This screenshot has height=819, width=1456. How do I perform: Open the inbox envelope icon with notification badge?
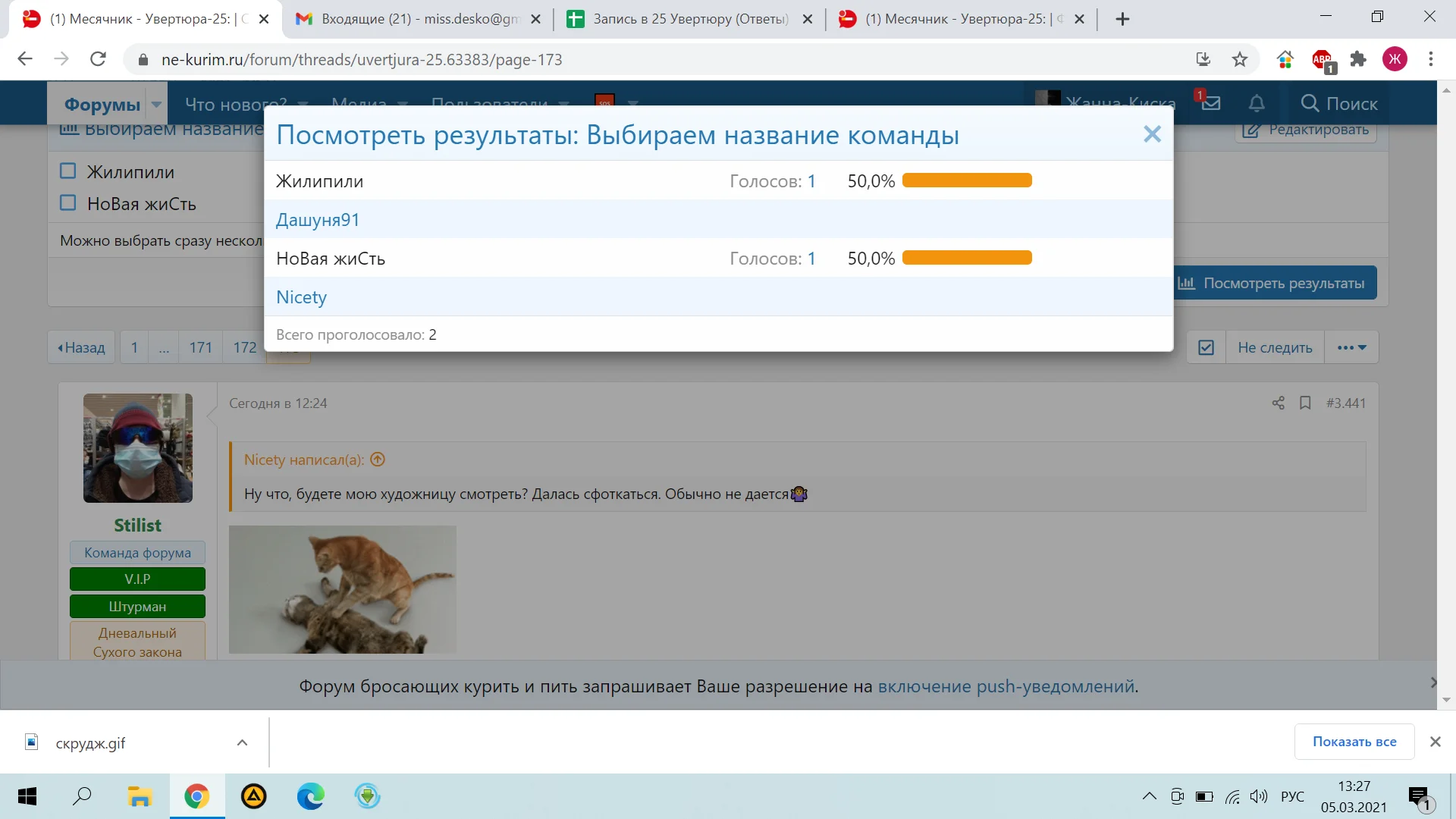click(x=1210, y=102)
